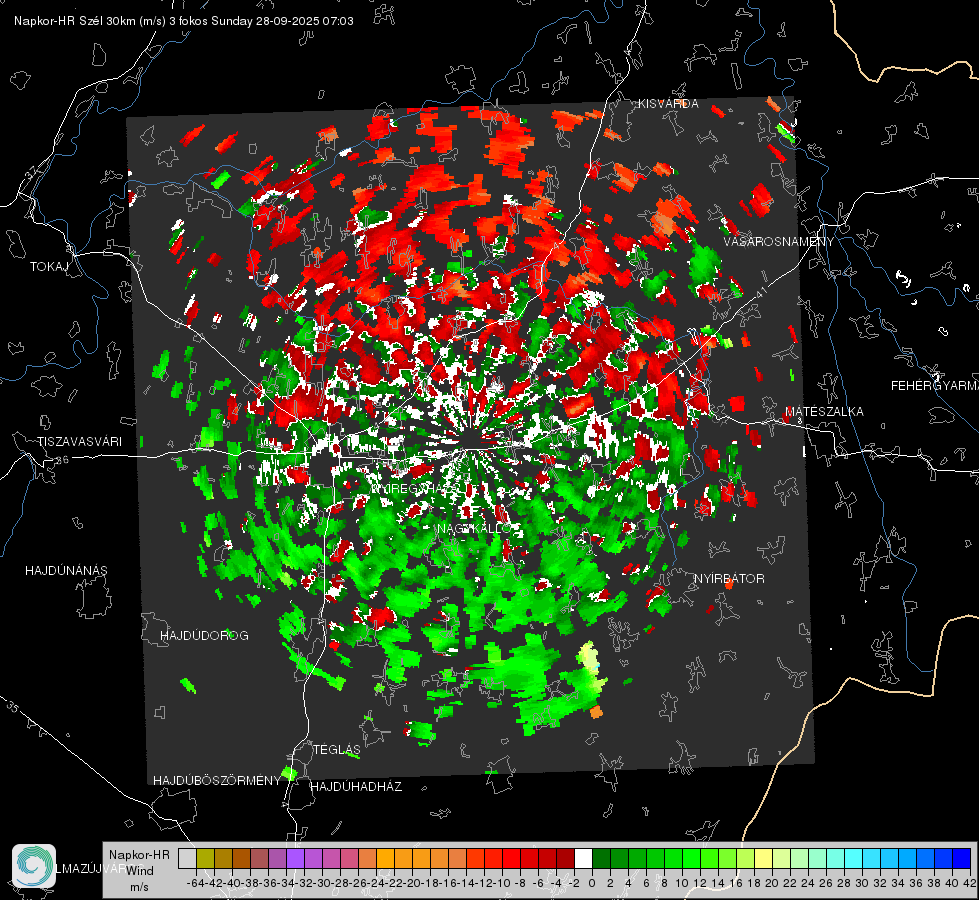This screenshot has height=900, width=979.
Task: Click the map title with date 28-09-2025
Action: (184, 21)
